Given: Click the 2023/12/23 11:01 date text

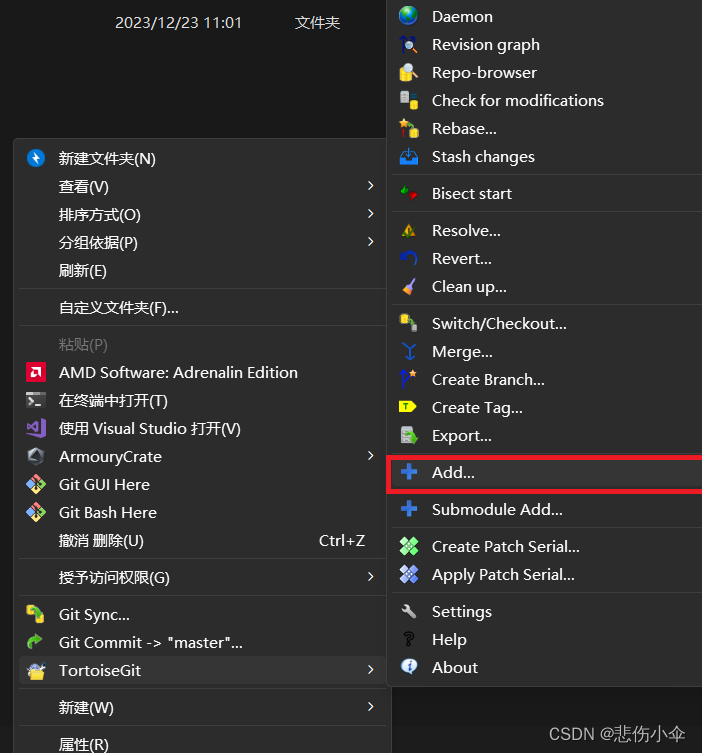Looking at the screenshot, I should pos(178,23).
